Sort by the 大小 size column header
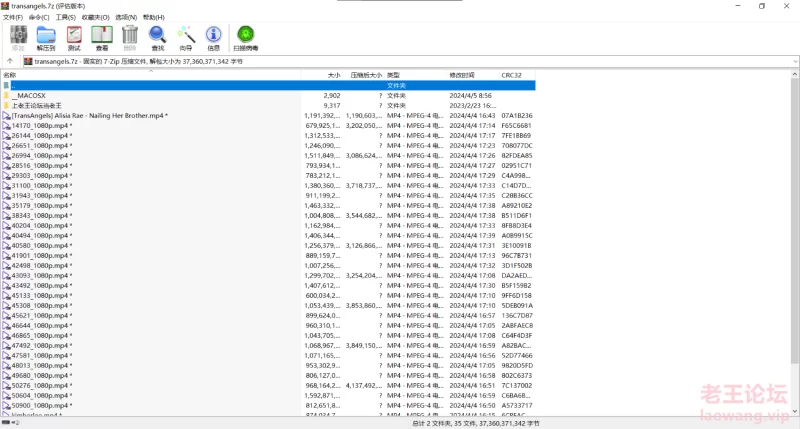The height and width of the screenshot is (429, 800). click(x=322, y=75)
